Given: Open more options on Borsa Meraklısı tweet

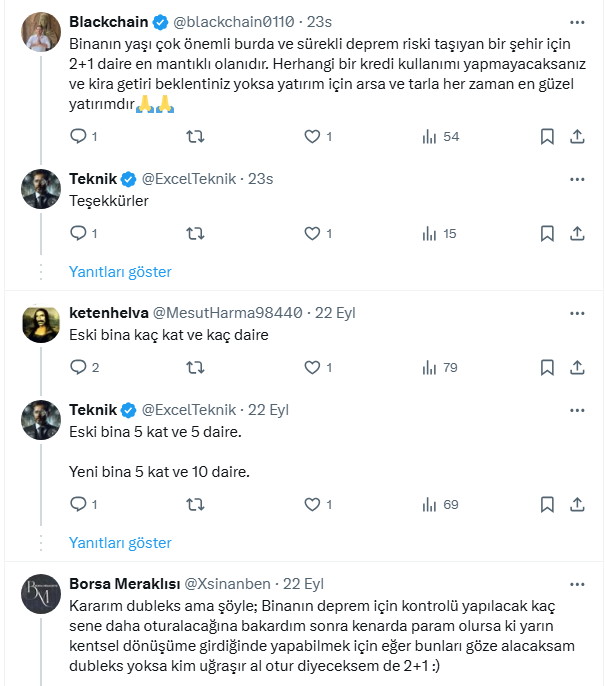Looking at the screenshot, I should (x=577, y=584).
